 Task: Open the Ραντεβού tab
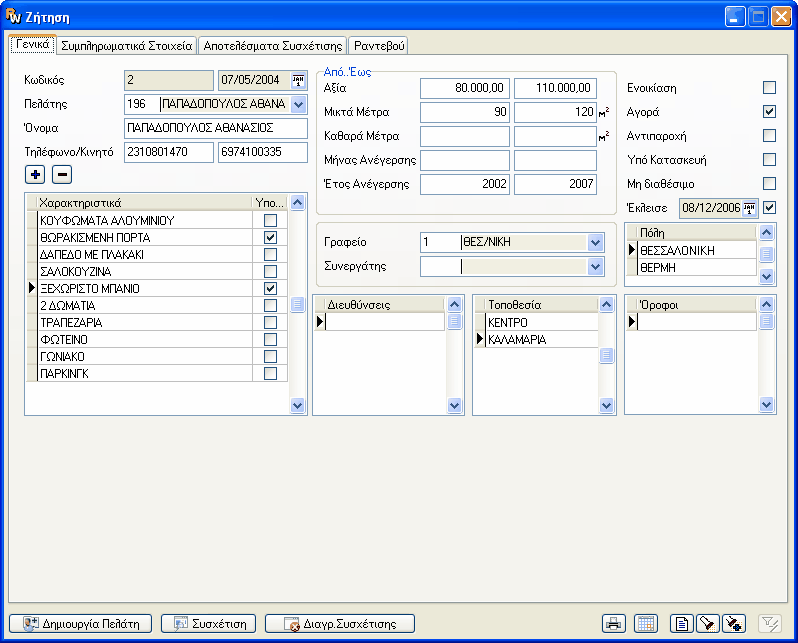[x=379, y=46]
